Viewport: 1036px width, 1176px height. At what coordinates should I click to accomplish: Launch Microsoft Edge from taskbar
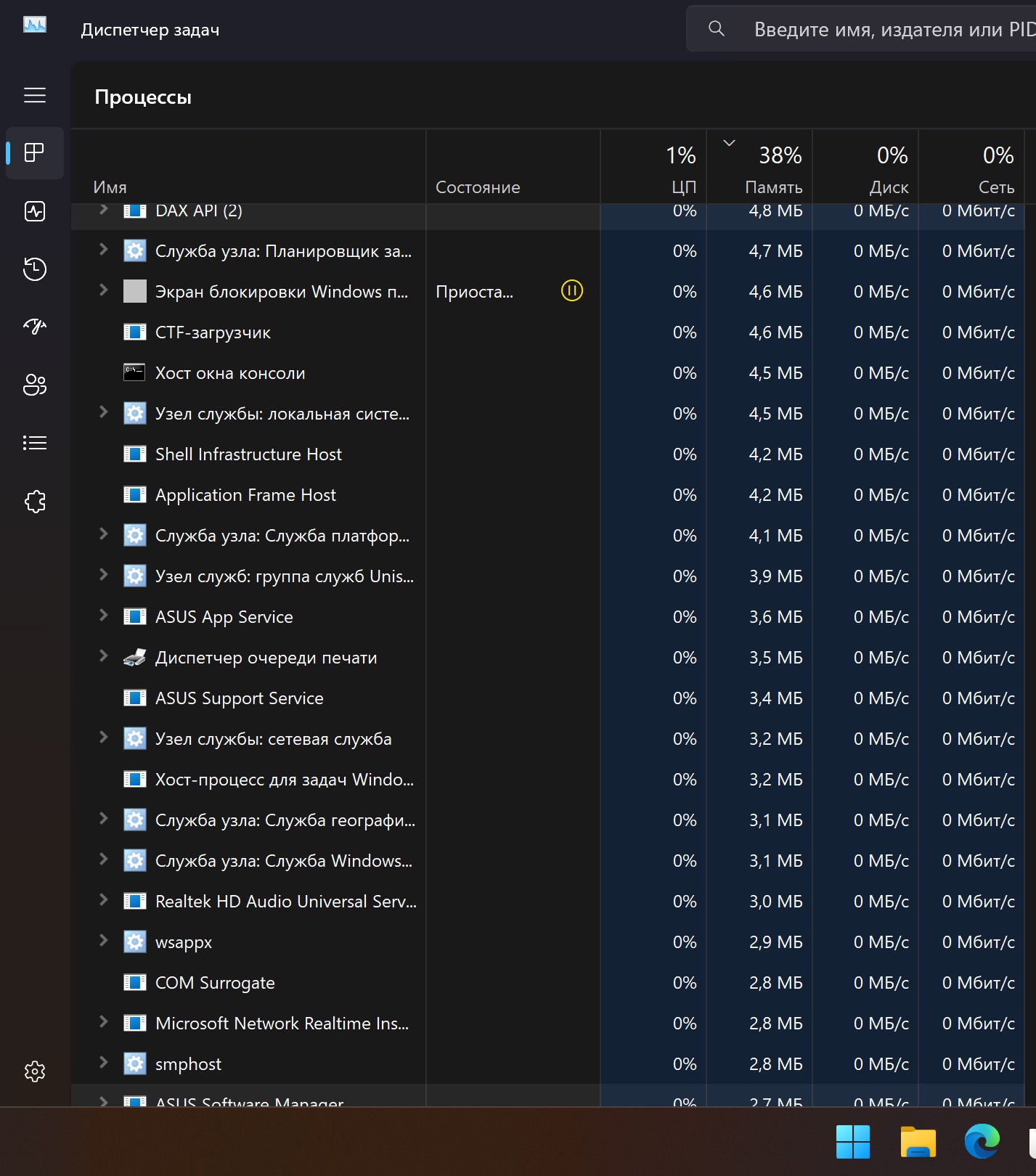coord(982,1142)
